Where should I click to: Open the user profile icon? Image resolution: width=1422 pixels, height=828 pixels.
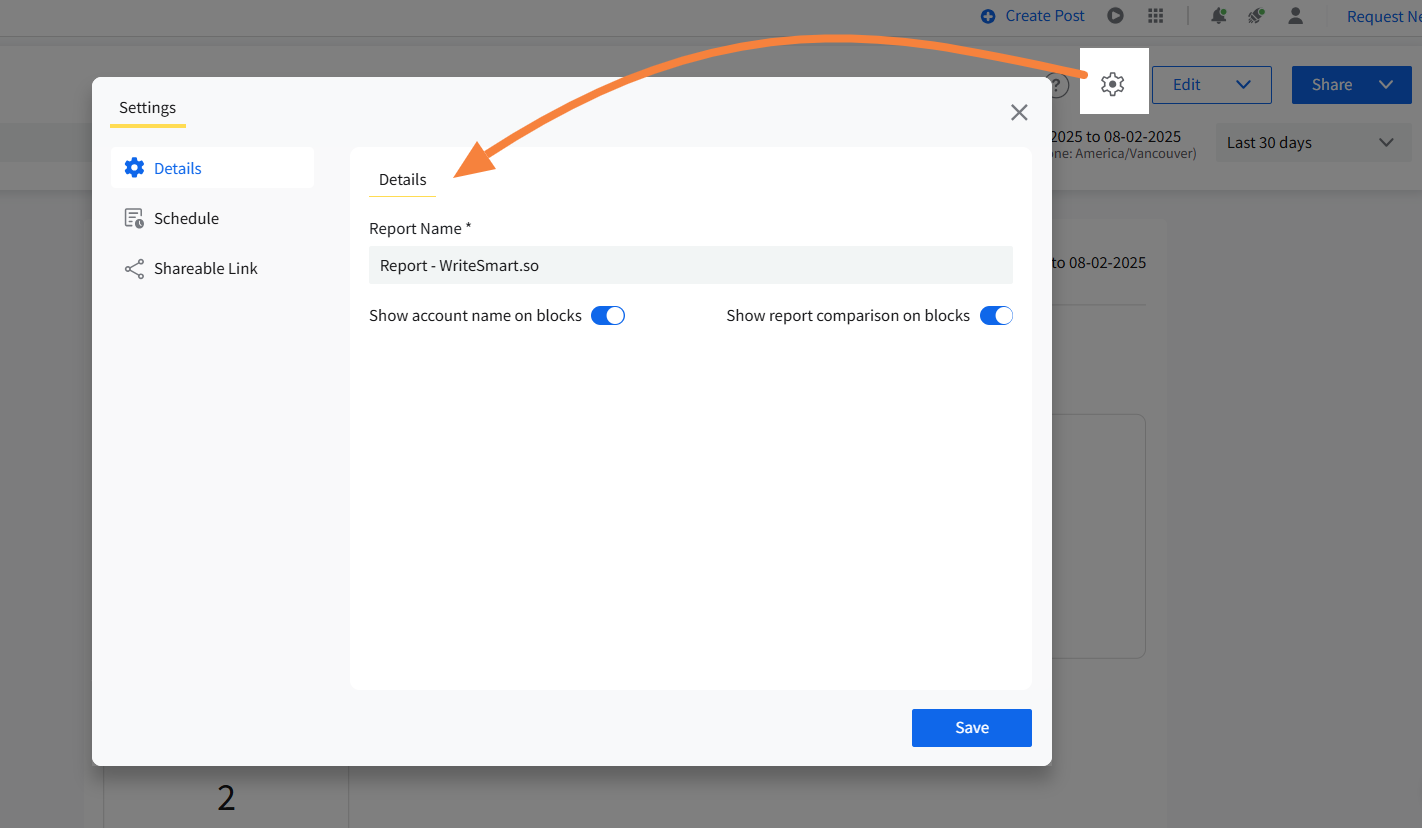pyautogui.click(x=1296, y=16)
